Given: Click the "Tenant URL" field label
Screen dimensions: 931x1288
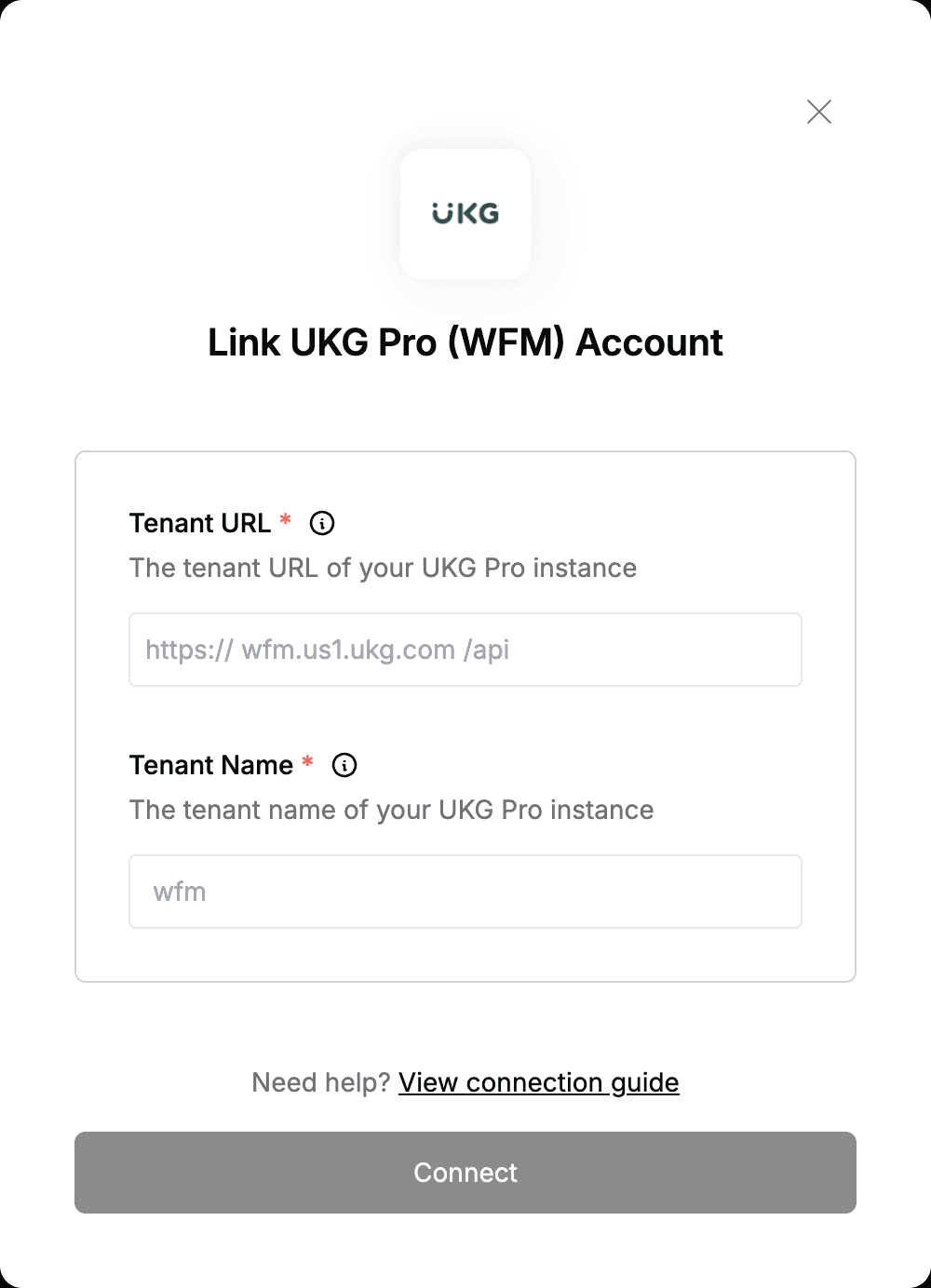Looking at the screenshot, I should [x=200, y=523].
